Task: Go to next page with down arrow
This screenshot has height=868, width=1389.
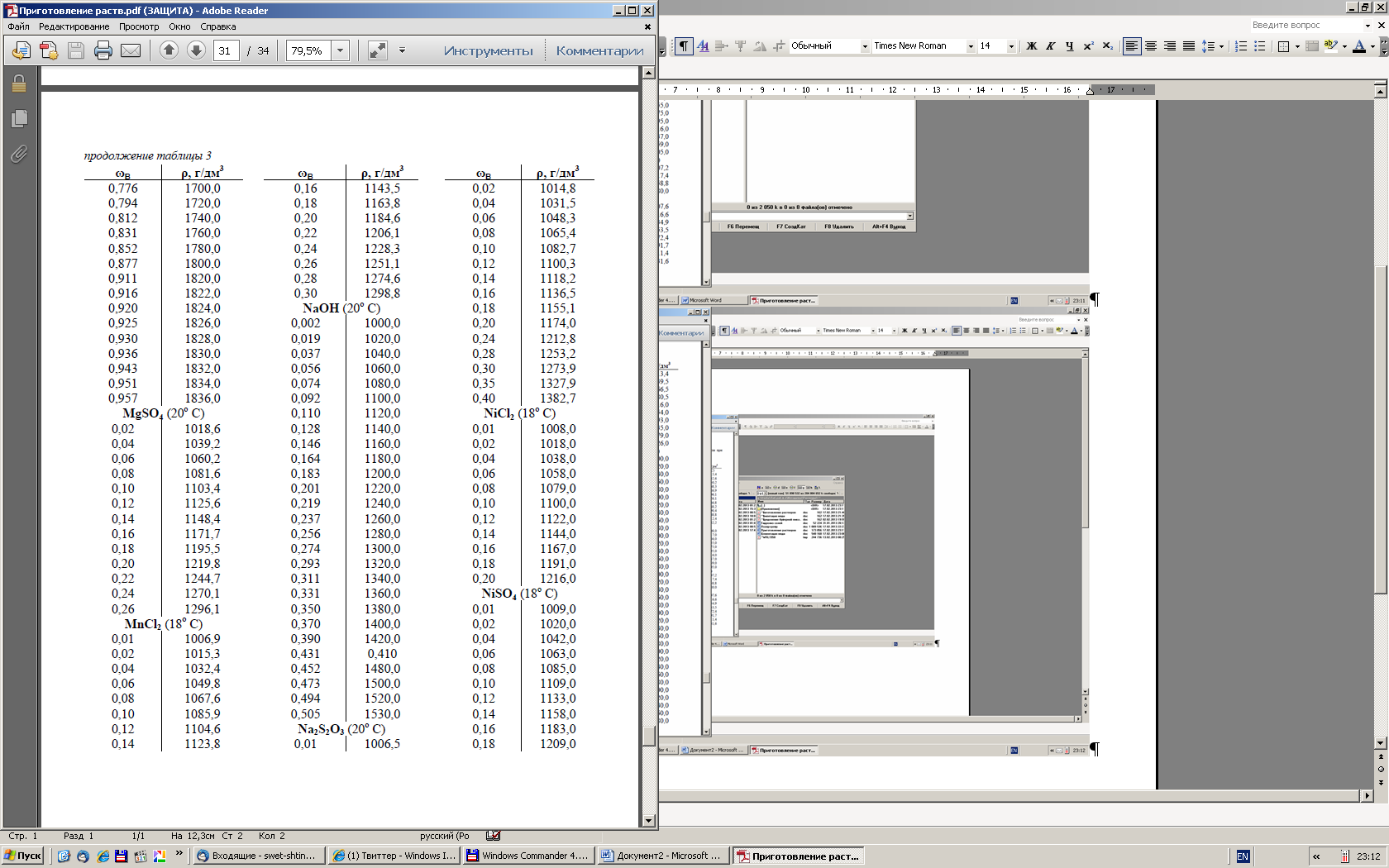Action: [196, 50]
